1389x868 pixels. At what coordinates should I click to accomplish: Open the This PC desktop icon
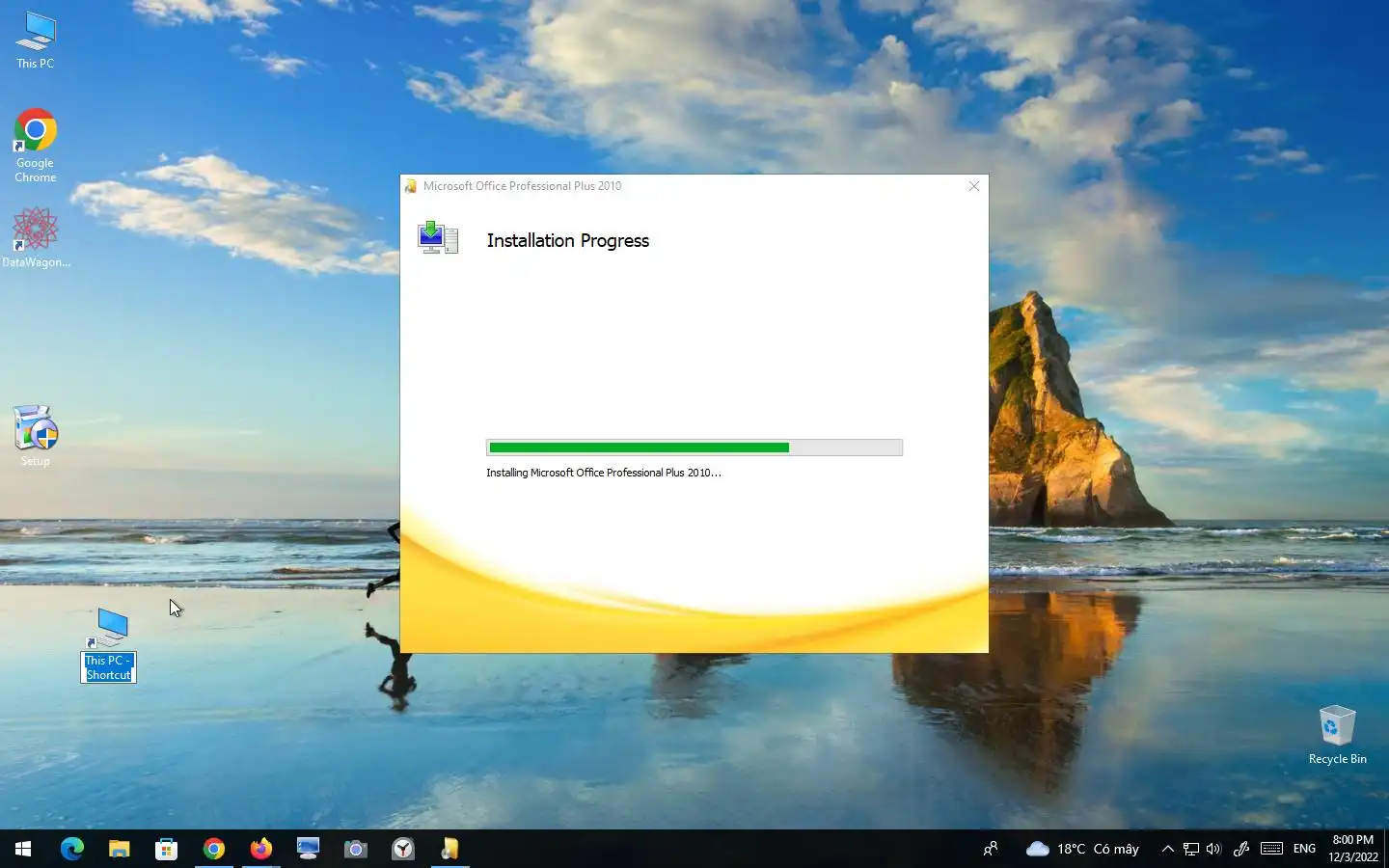(36, 41)
